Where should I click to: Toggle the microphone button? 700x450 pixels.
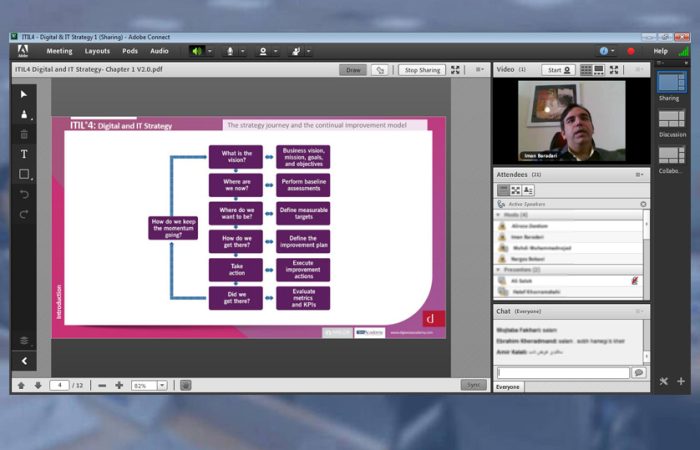tap(229, 51)
